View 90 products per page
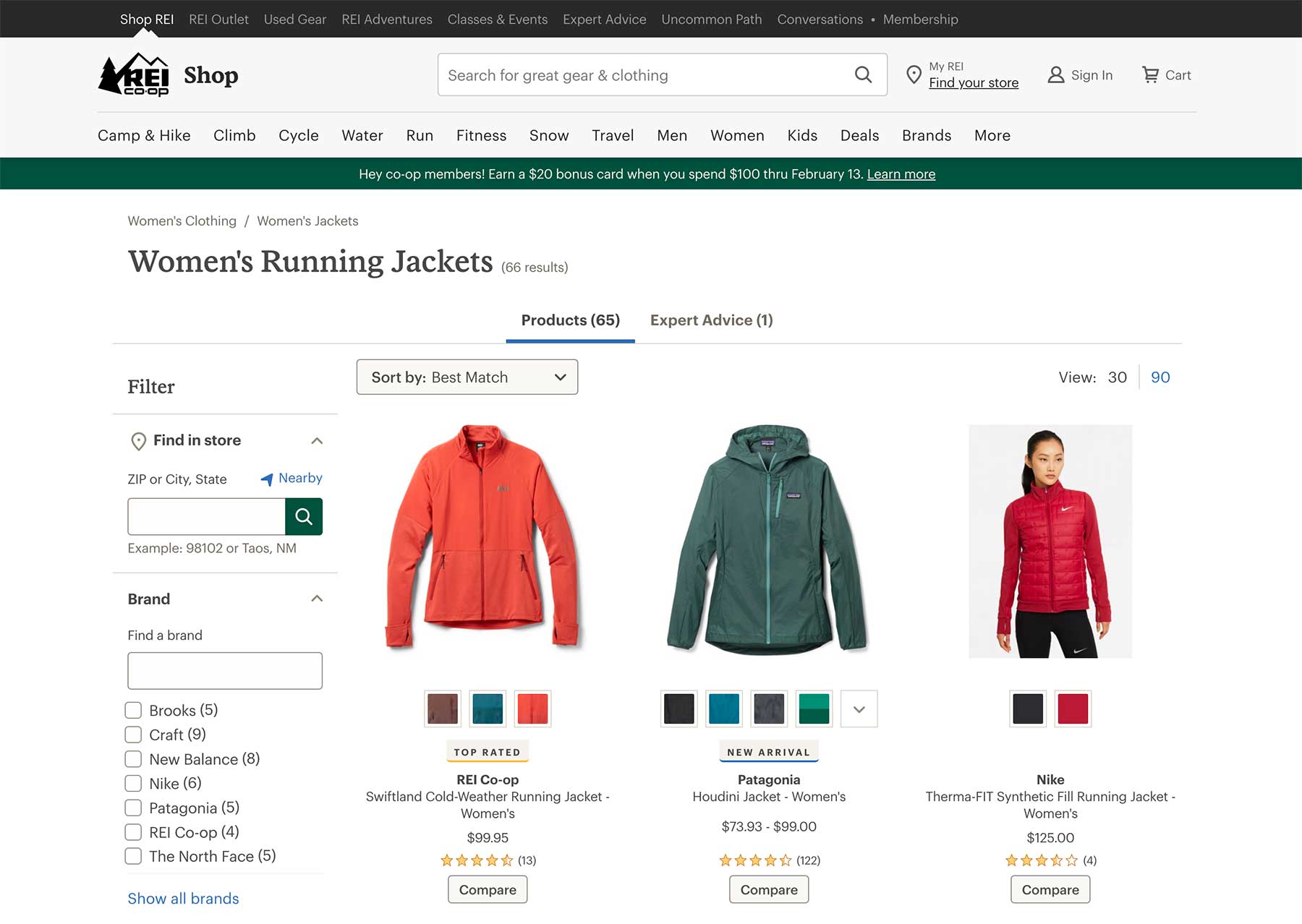Image resolution: width=1302 pixels, height=924 pixels. 1160,377
